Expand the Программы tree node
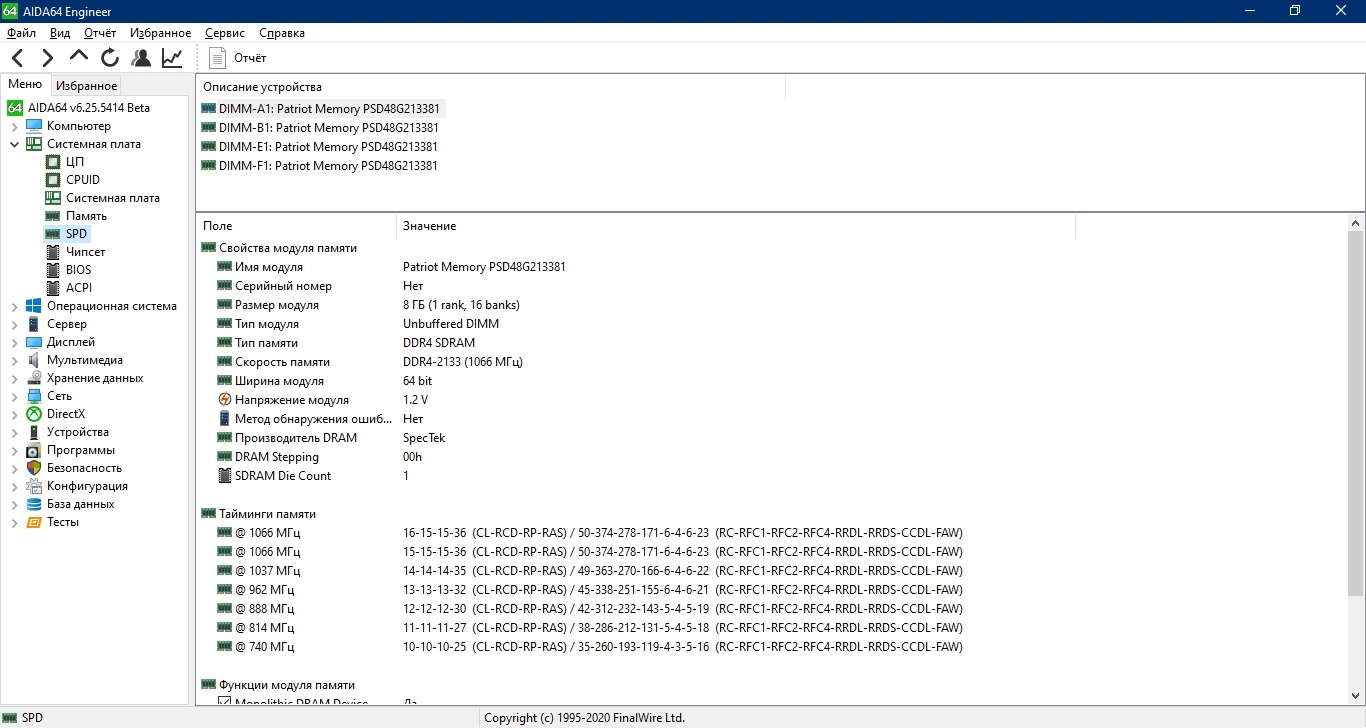 point(14,450)
